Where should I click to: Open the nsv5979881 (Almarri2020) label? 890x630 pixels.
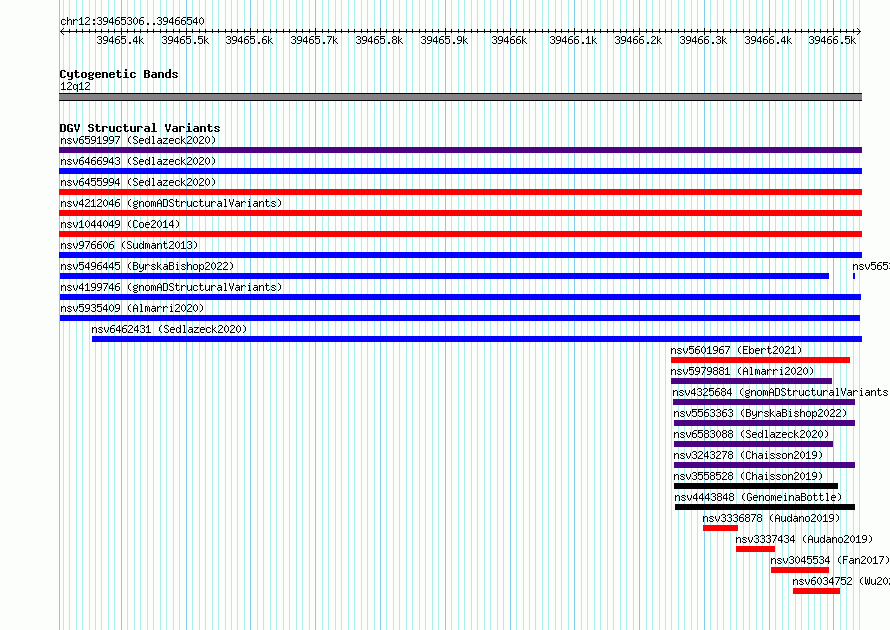coord(742,371)
